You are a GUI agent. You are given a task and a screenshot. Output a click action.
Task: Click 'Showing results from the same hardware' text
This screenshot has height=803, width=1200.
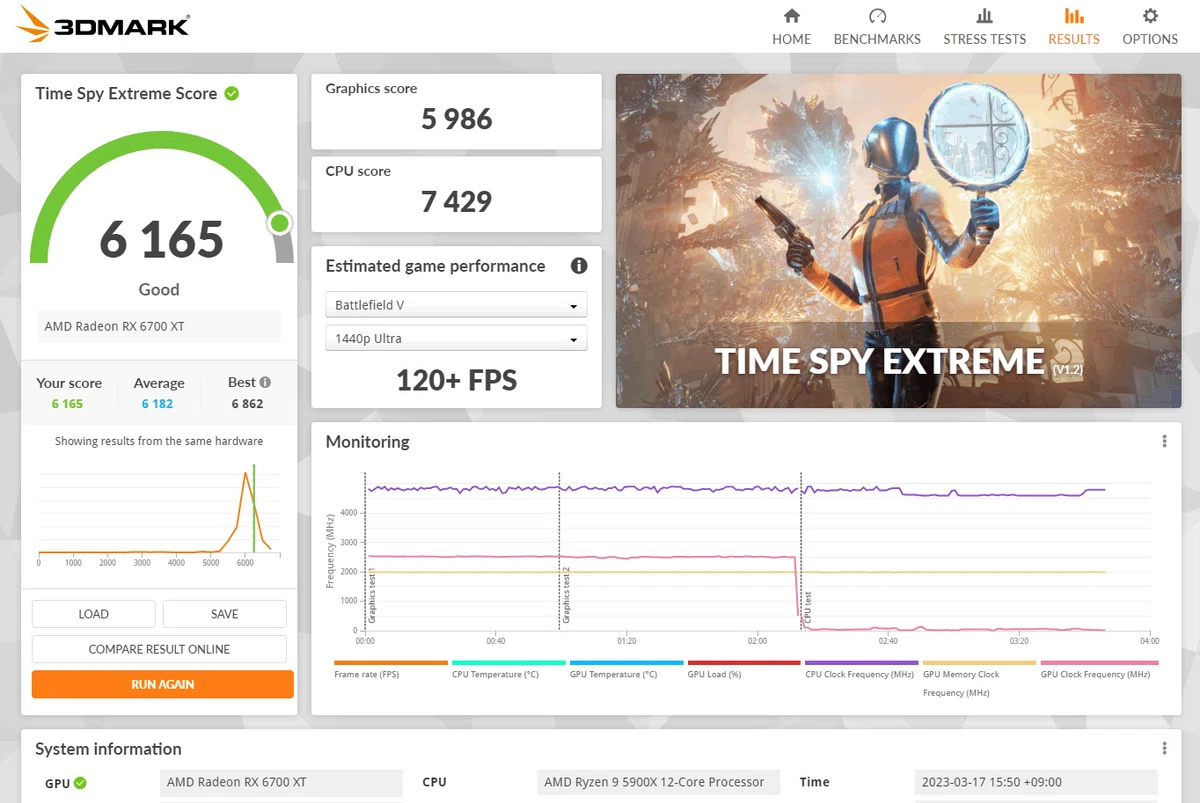[159, 441]
